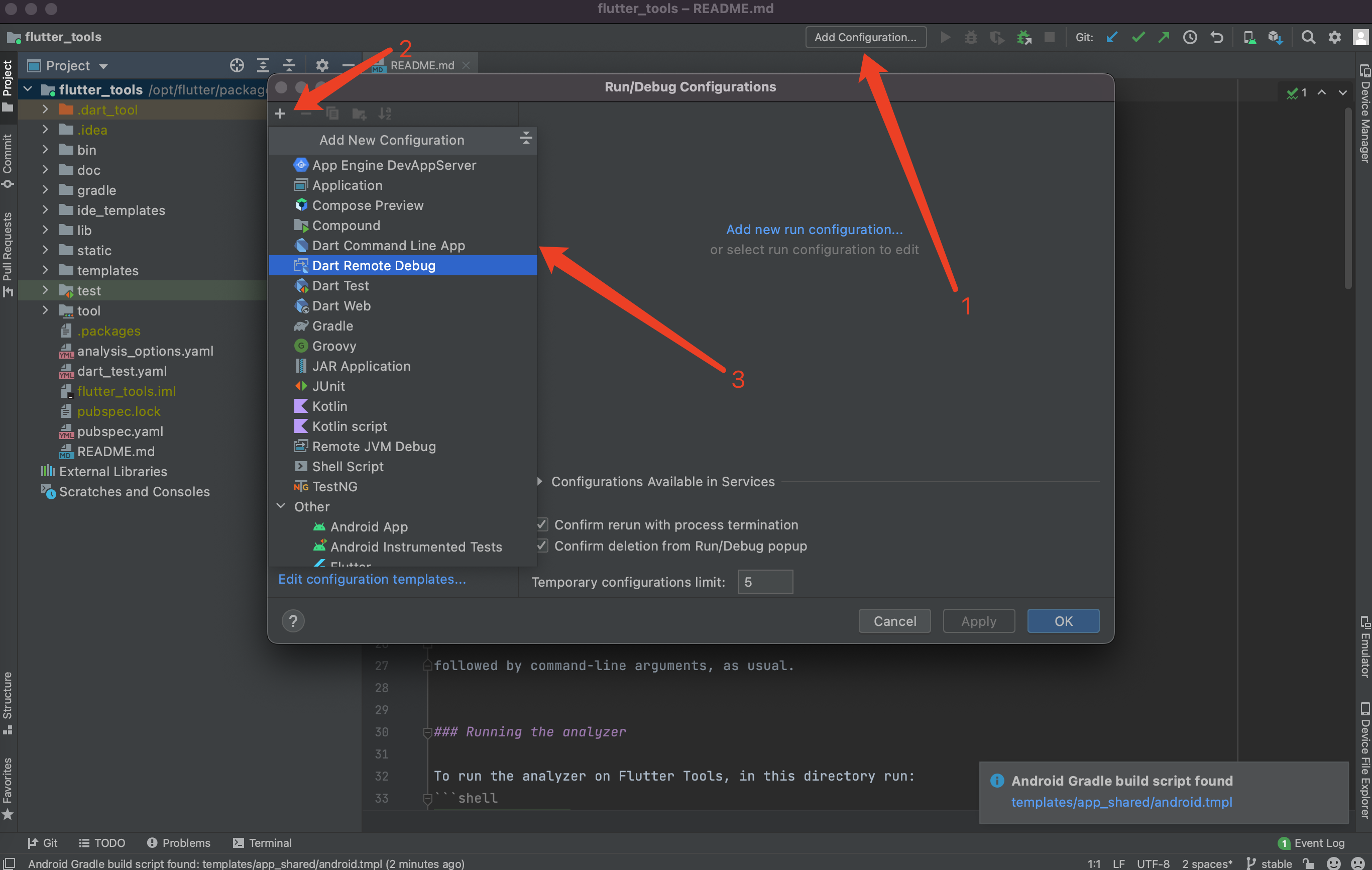Select Dart Command Line App entry

[403, 246]
